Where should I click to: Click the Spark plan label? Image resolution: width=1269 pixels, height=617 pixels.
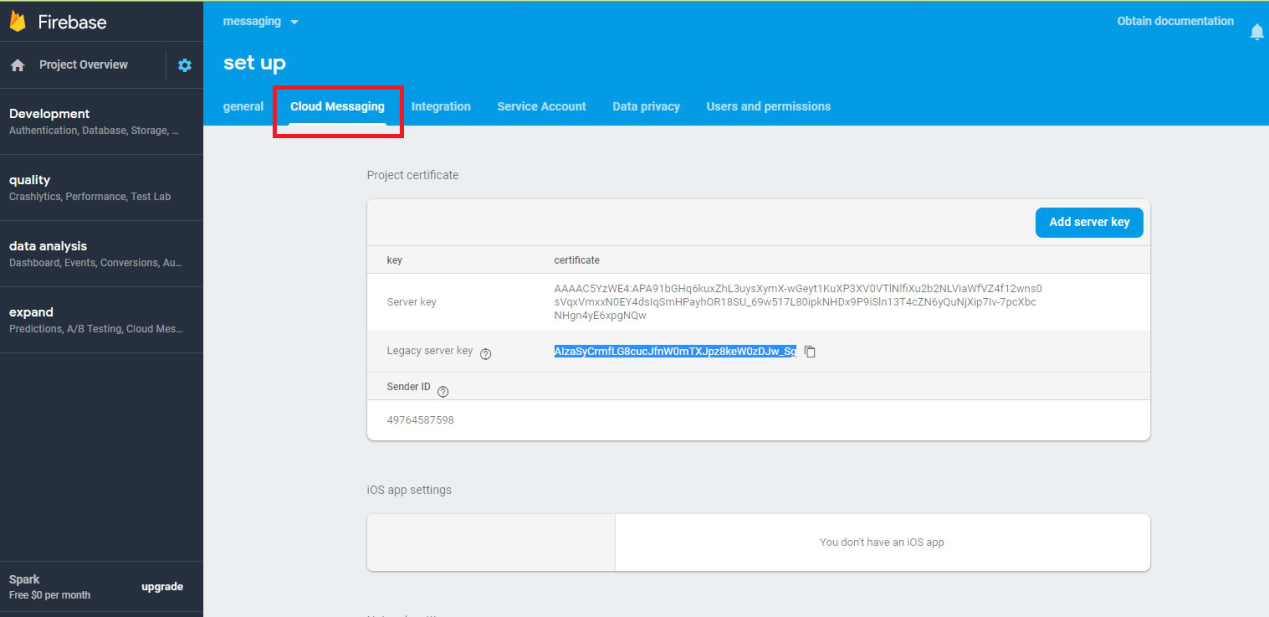[24, 579]
